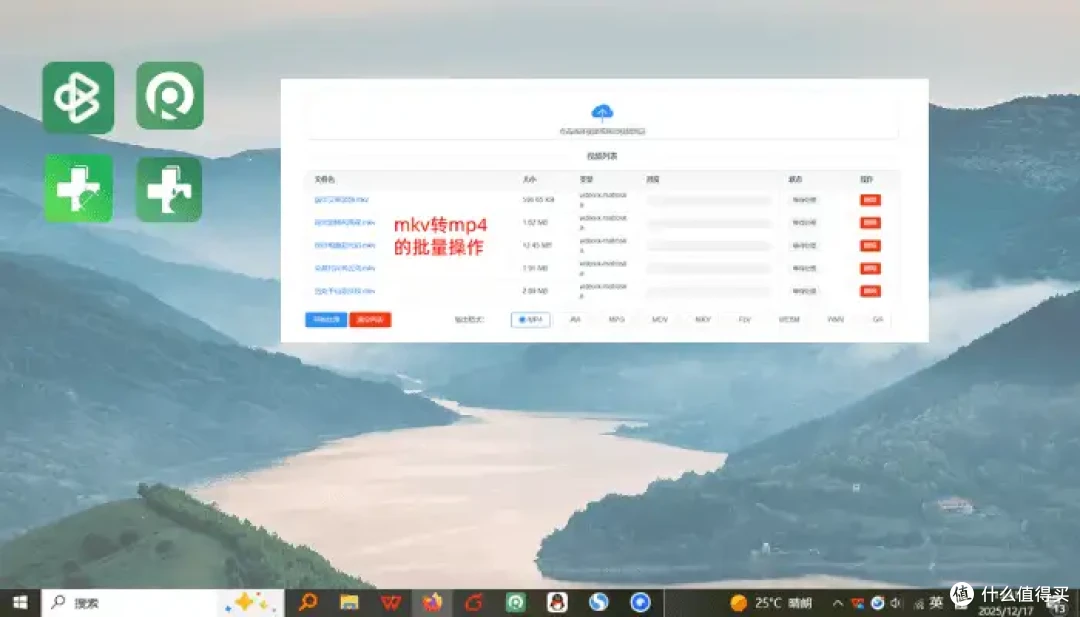Click the progress bar of the 12.45 MB row
Viewport: 1080px width, 617px height.
(709, 246)
